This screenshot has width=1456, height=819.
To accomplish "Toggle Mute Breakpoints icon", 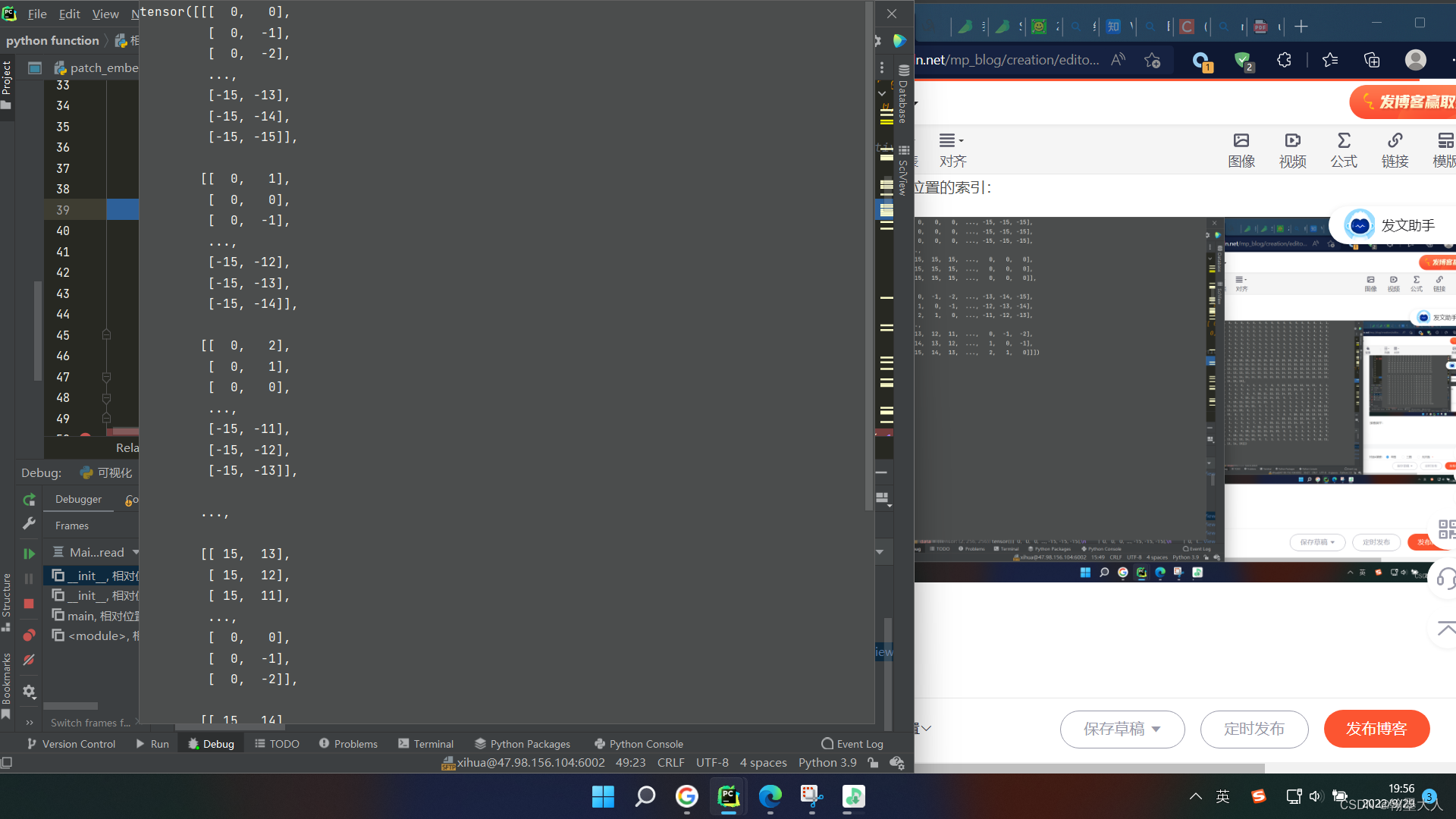I will (x=29, y=661).
